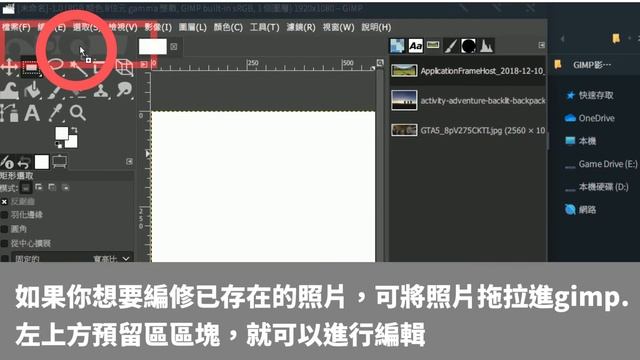Viewport: 640px width, 360px height.
Task: Click the background color swatch
Action: pos(71,142)
